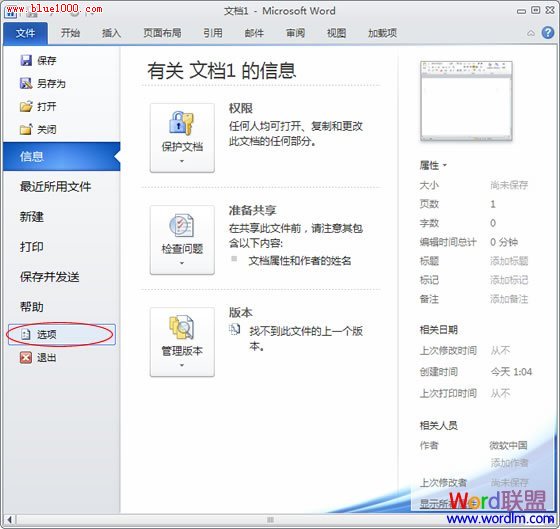Click the Save As icon
Image resolution: width=560 pixels, height=529 pixels.
click(26, 83)
